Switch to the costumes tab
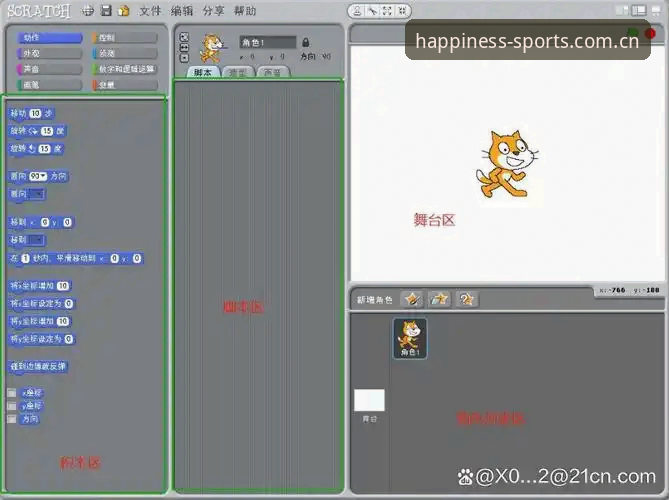 point(238,72)
